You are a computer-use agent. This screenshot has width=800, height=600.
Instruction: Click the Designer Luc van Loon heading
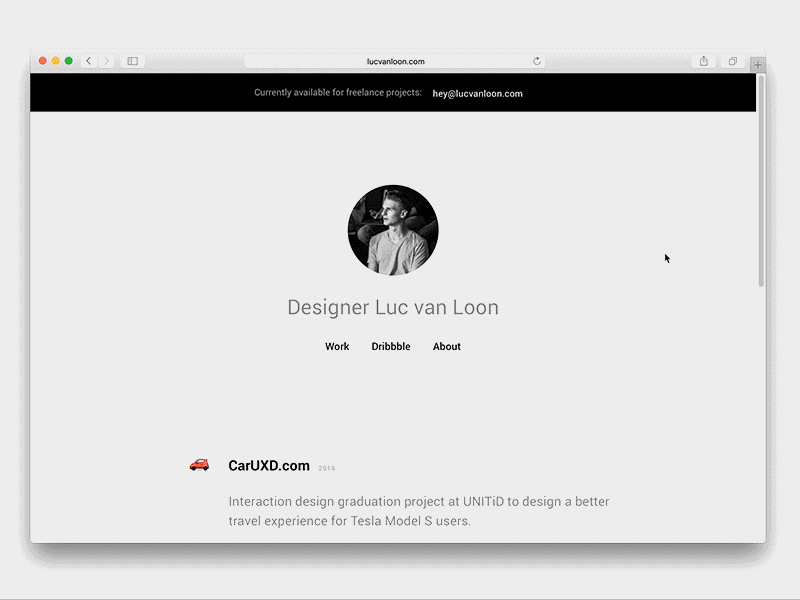pos(392,307)
